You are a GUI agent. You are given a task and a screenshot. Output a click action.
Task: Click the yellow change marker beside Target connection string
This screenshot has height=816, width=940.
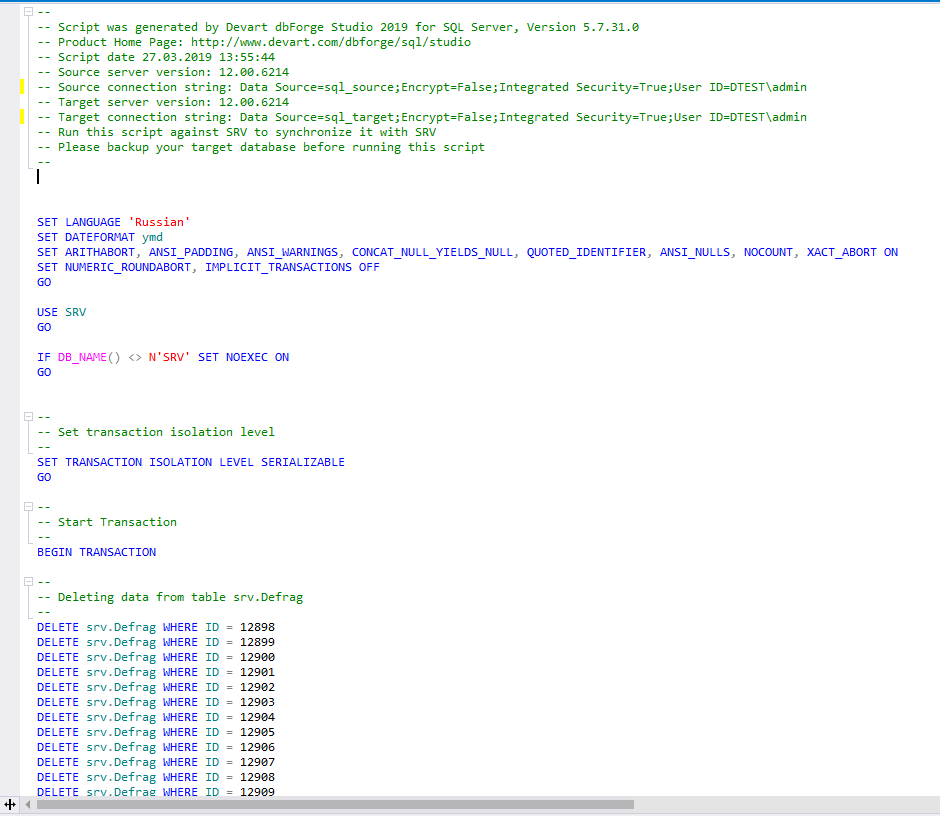click(21, 117)
